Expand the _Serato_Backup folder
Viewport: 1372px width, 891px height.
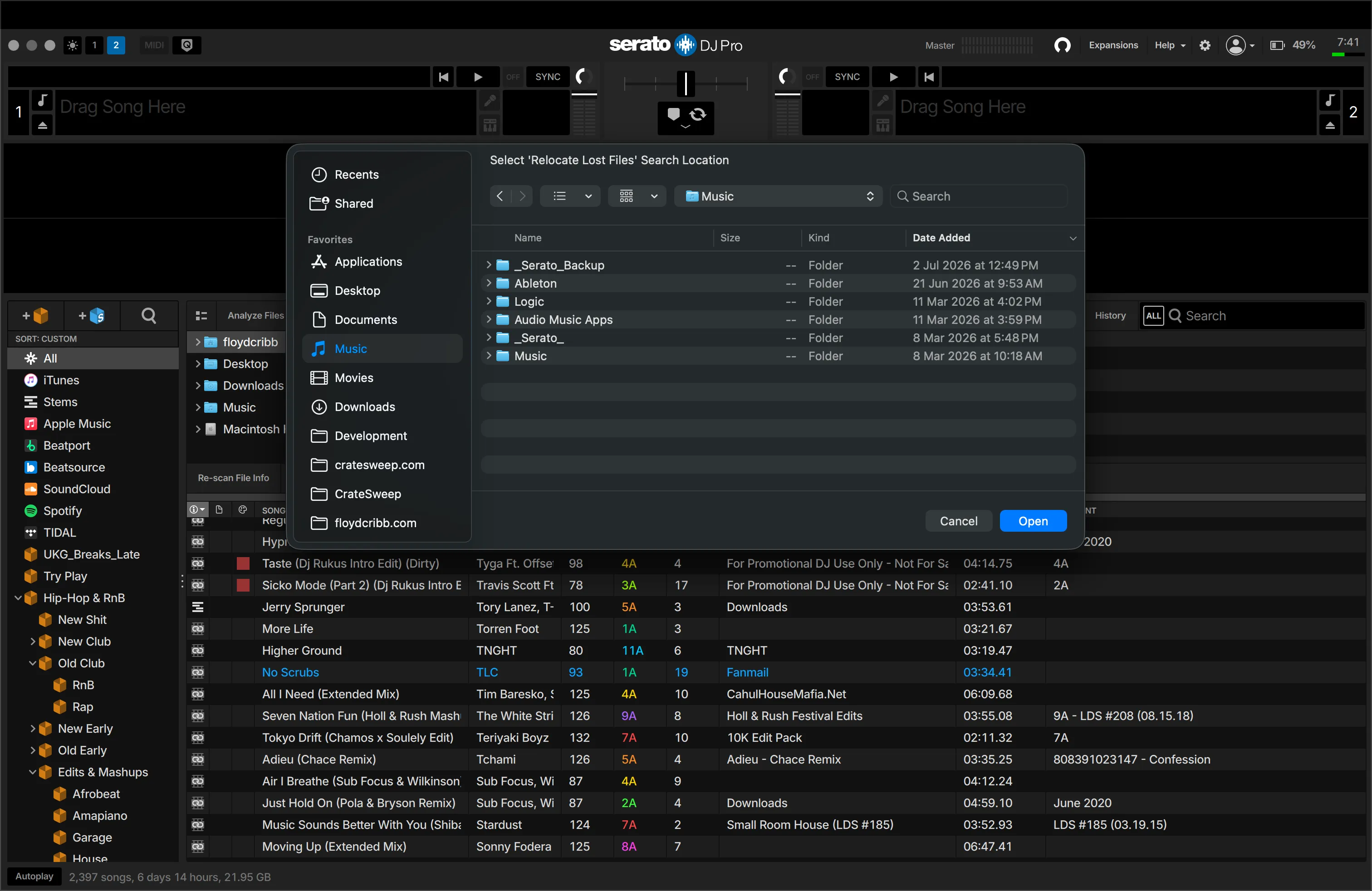coord(489,264)
